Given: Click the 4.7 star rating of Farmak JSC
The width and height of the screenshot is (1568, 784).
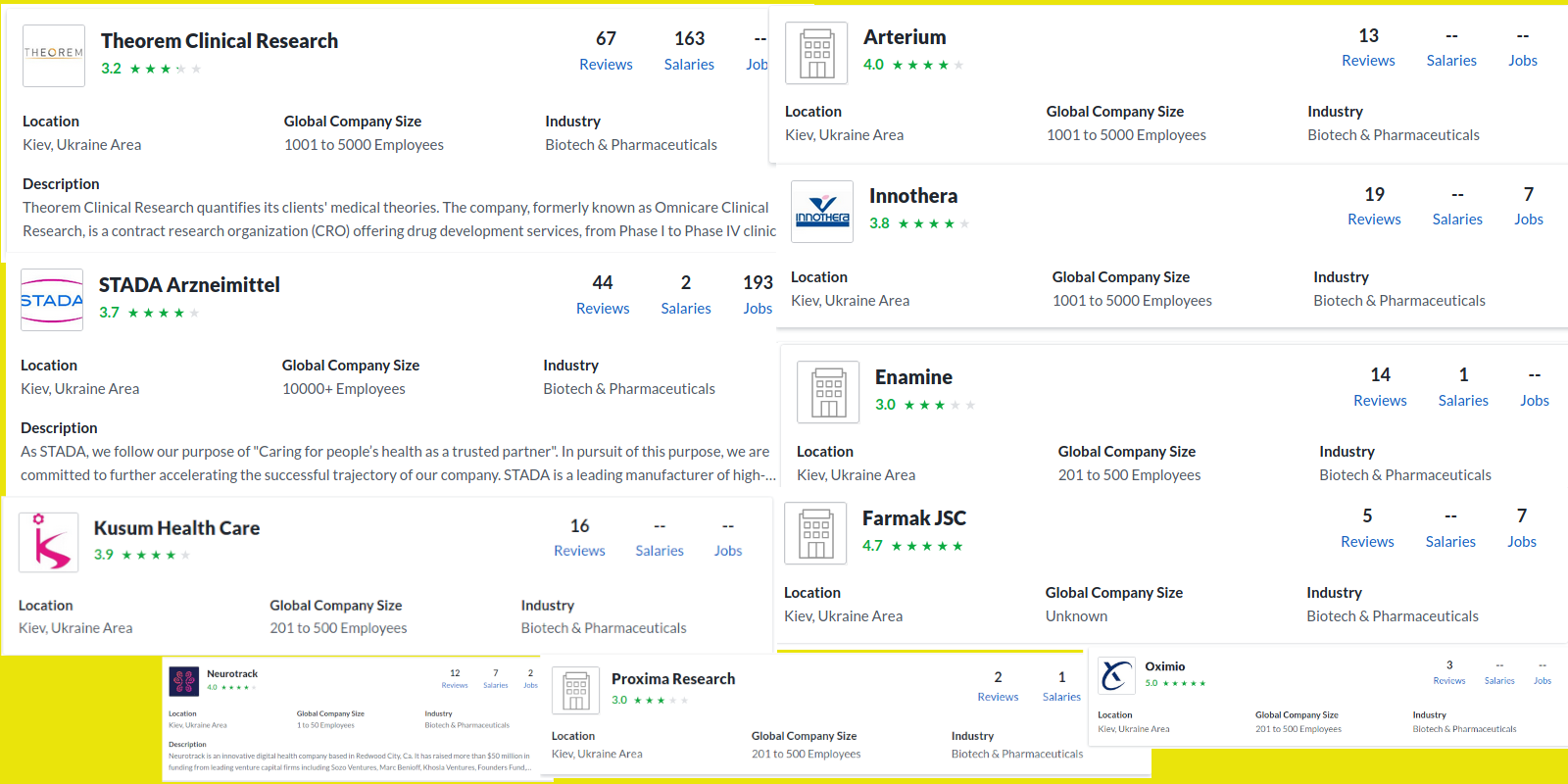Looking at the screenshot, I should tap(912, 546).
